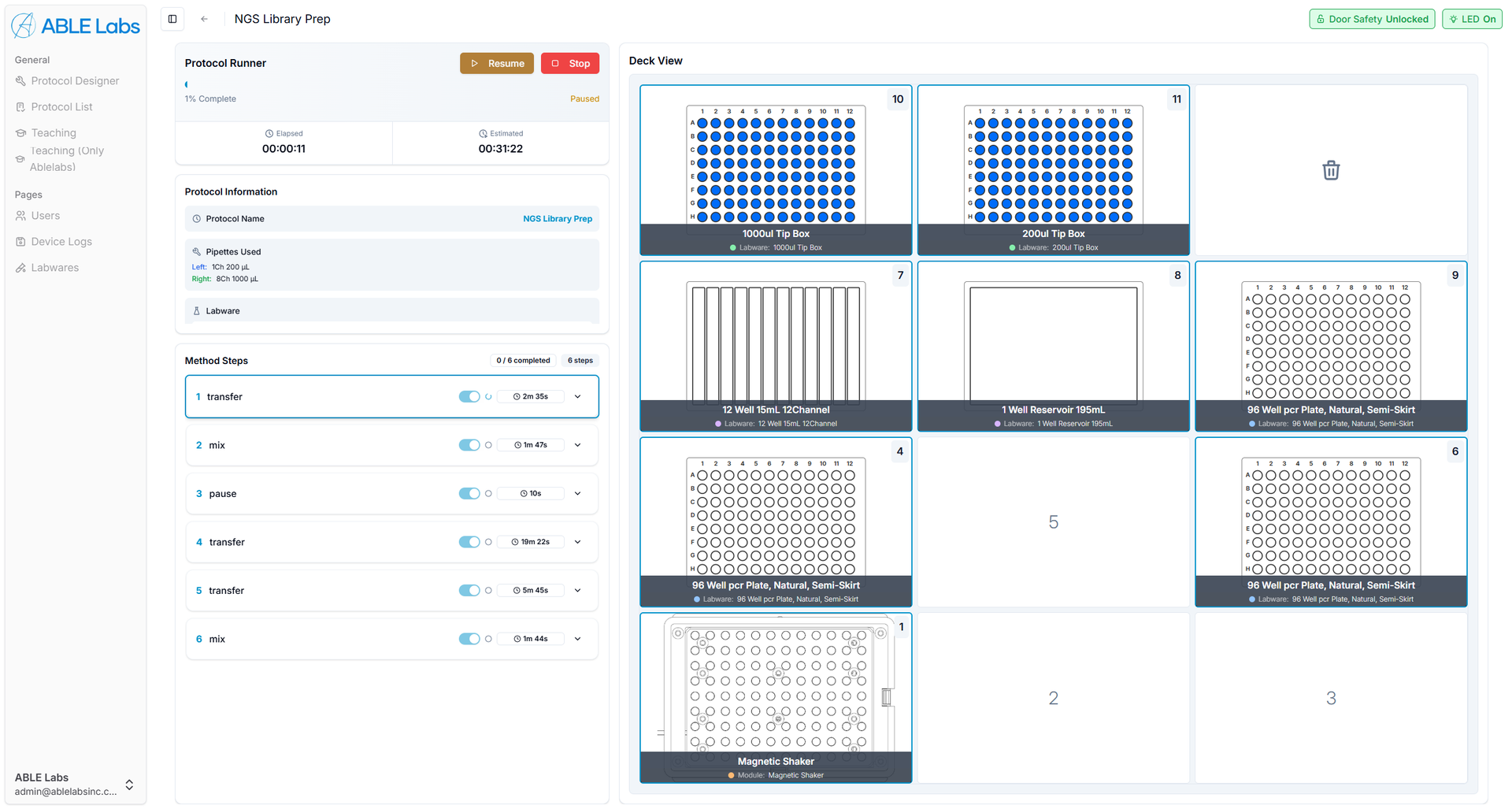Click the status circle on step 1 transfer

coord(488,397)
